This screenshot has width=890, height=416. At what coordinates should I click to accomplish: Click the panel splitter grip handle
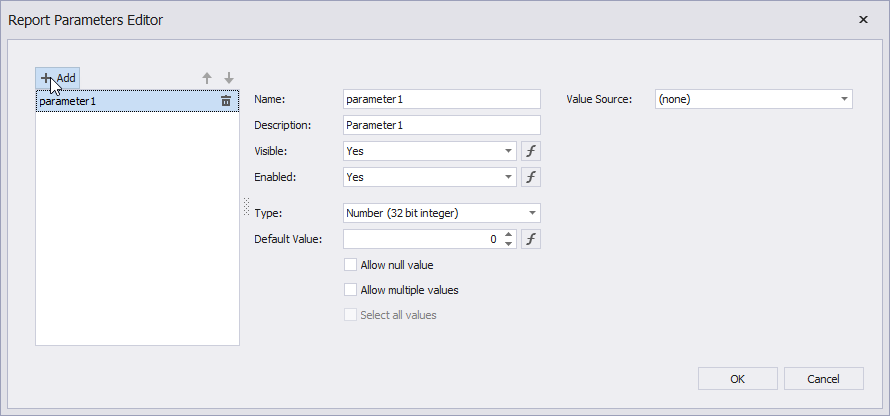point(246,205)
